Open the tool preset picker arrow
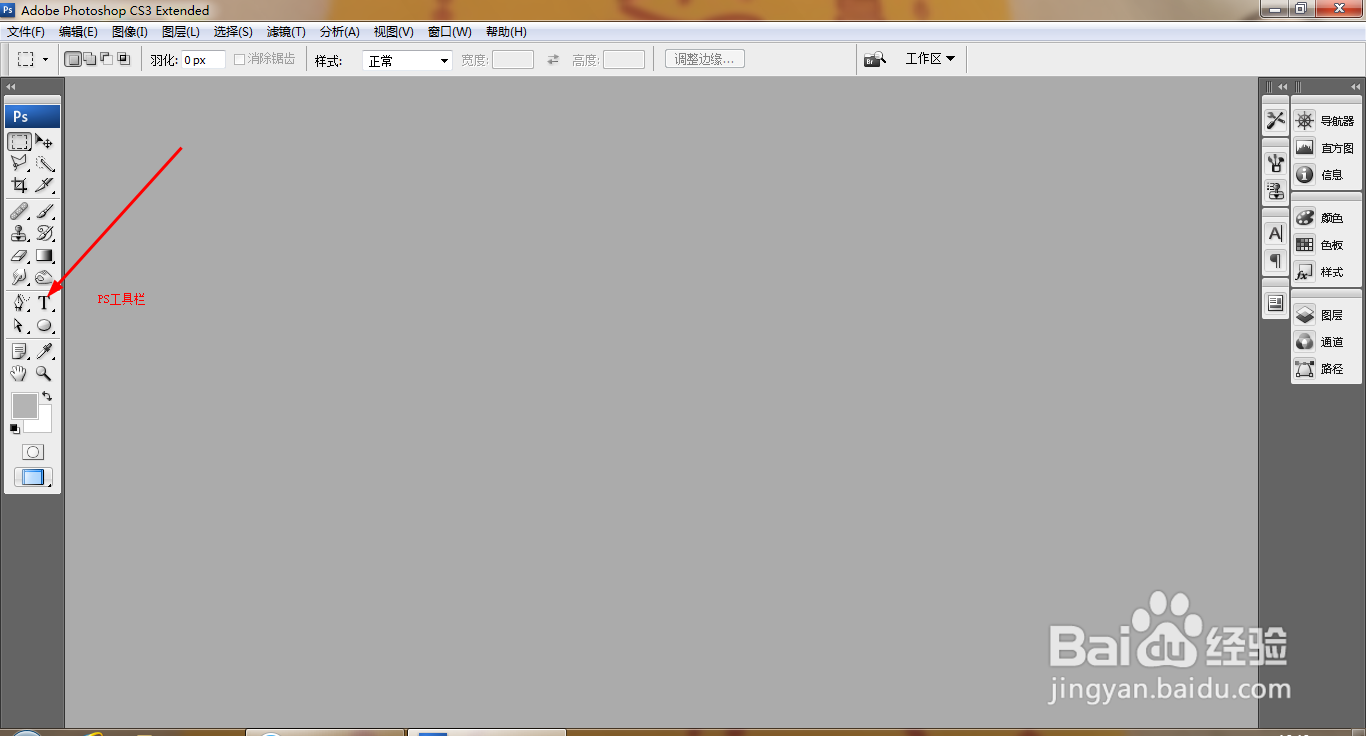Screen dimensions: 1366x736 tap(45, 60)
